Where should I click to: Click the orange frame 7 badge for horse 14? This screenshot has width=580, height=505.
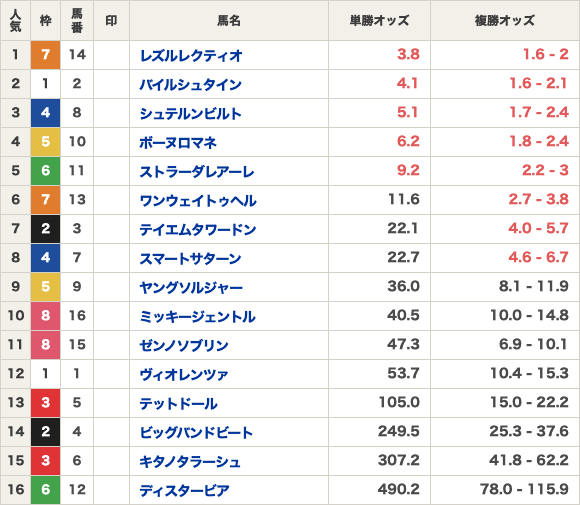pyautogui.click(x=45, y=55)
